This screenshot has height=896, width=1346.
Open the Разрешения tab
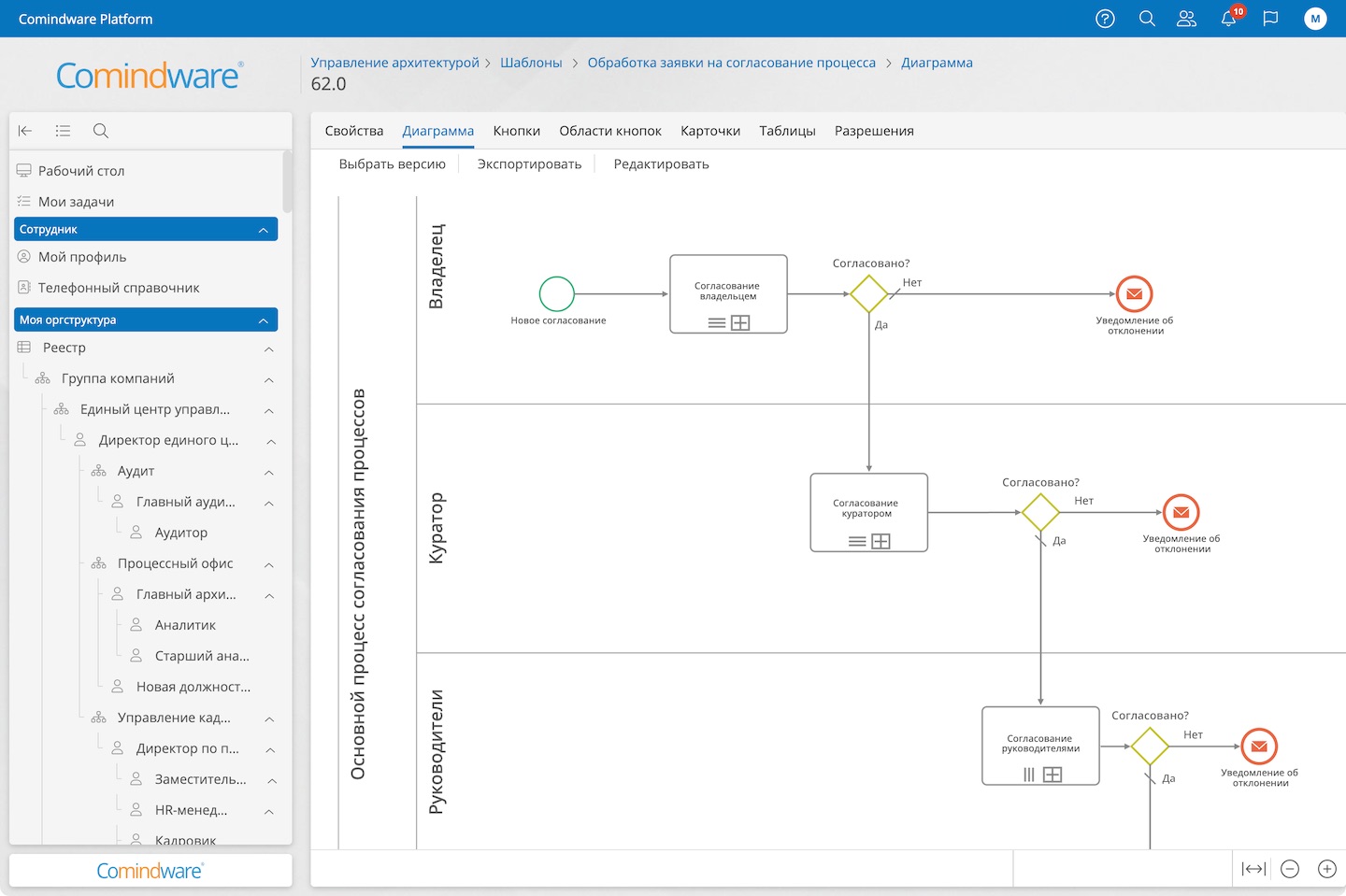click(x=874, y=131)
